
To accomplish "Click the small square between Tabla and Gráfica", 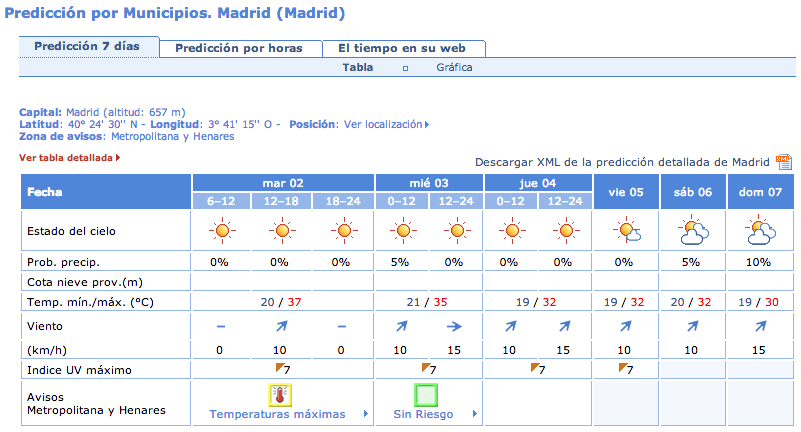I will [405, 68].
